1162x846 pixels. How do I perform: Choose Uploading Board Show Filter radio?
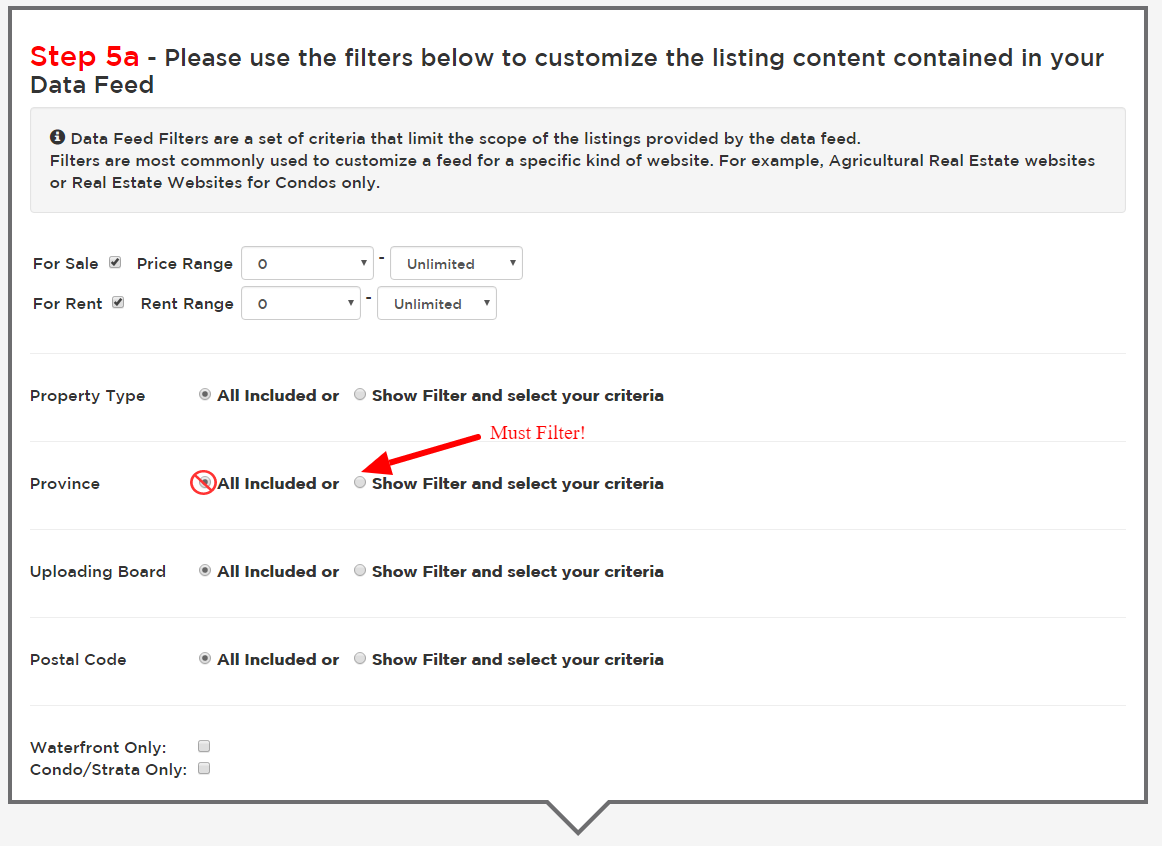click(360, 571)
